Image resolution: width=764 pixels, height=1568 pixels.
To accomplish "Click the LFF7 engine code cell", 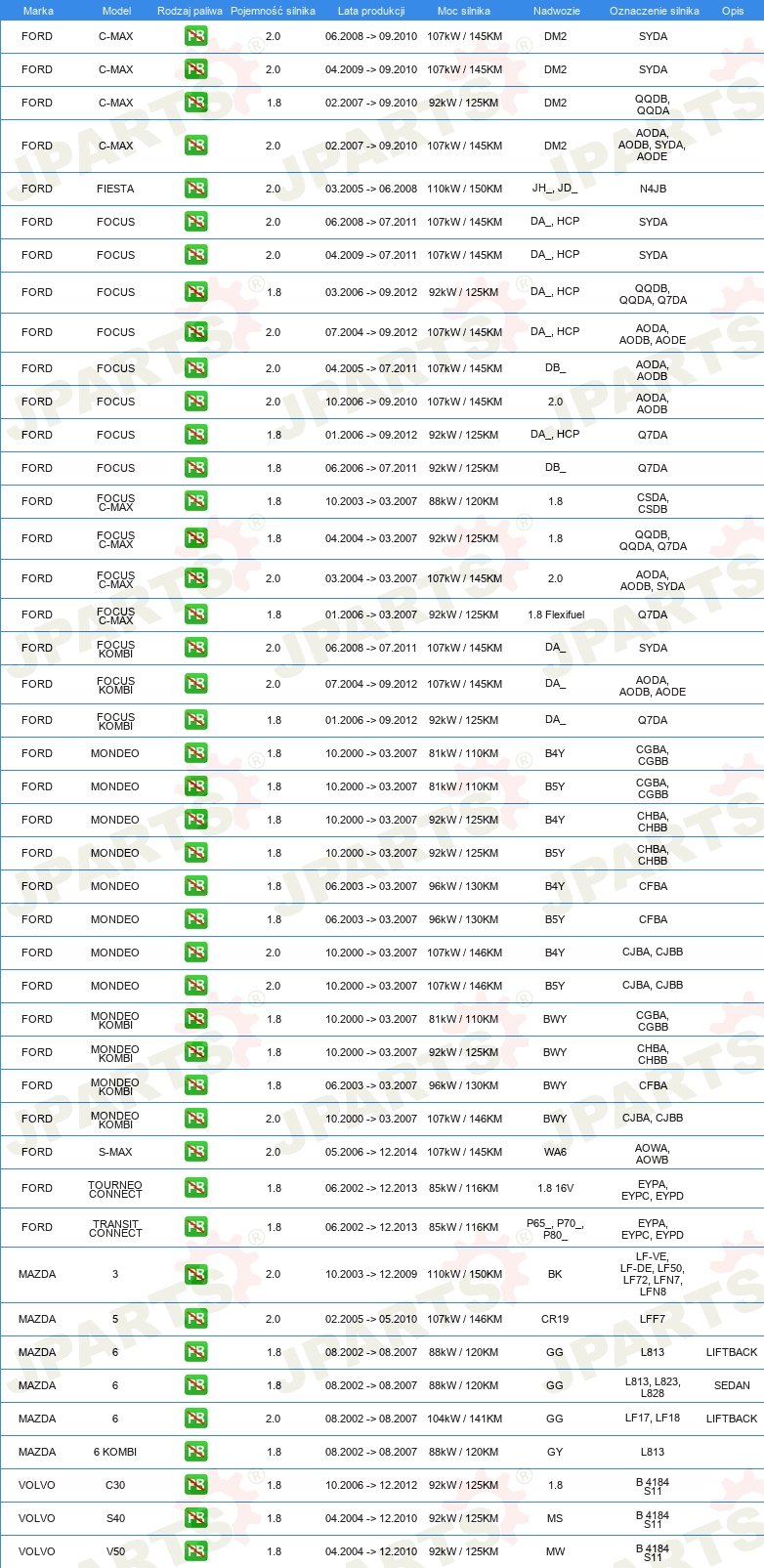I will (x=653, y=1319).
